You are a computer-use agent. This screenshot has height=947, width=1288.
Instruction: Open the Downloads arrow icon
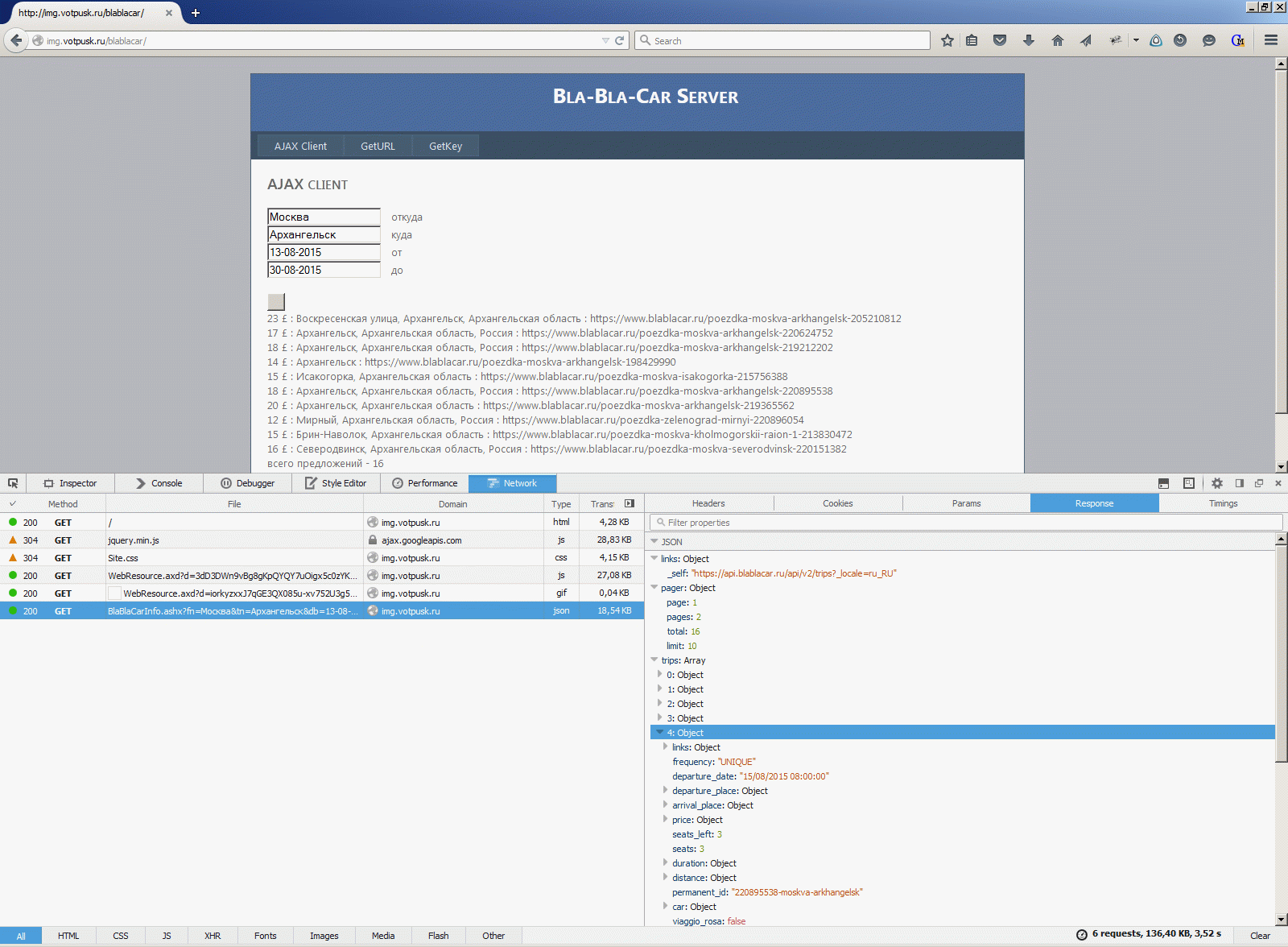click(x=1029, y=40)
